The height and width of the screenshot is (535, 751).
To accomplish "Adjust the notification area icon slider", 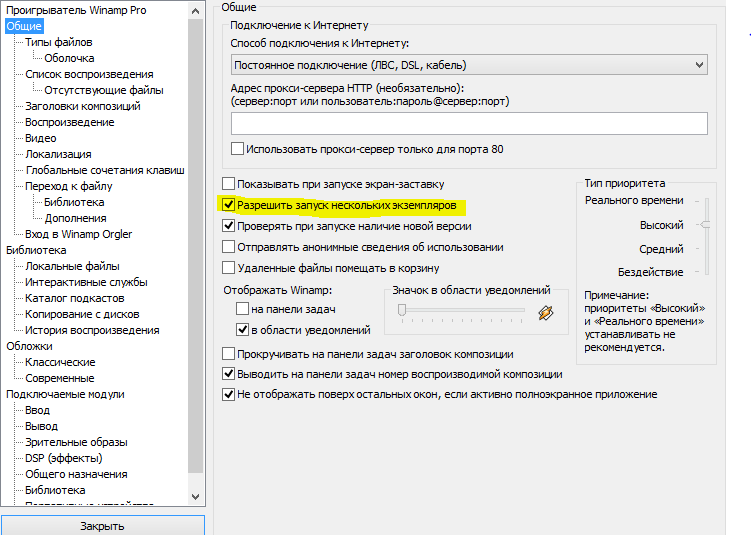I will pyautogui.click(x=402, y=310).
